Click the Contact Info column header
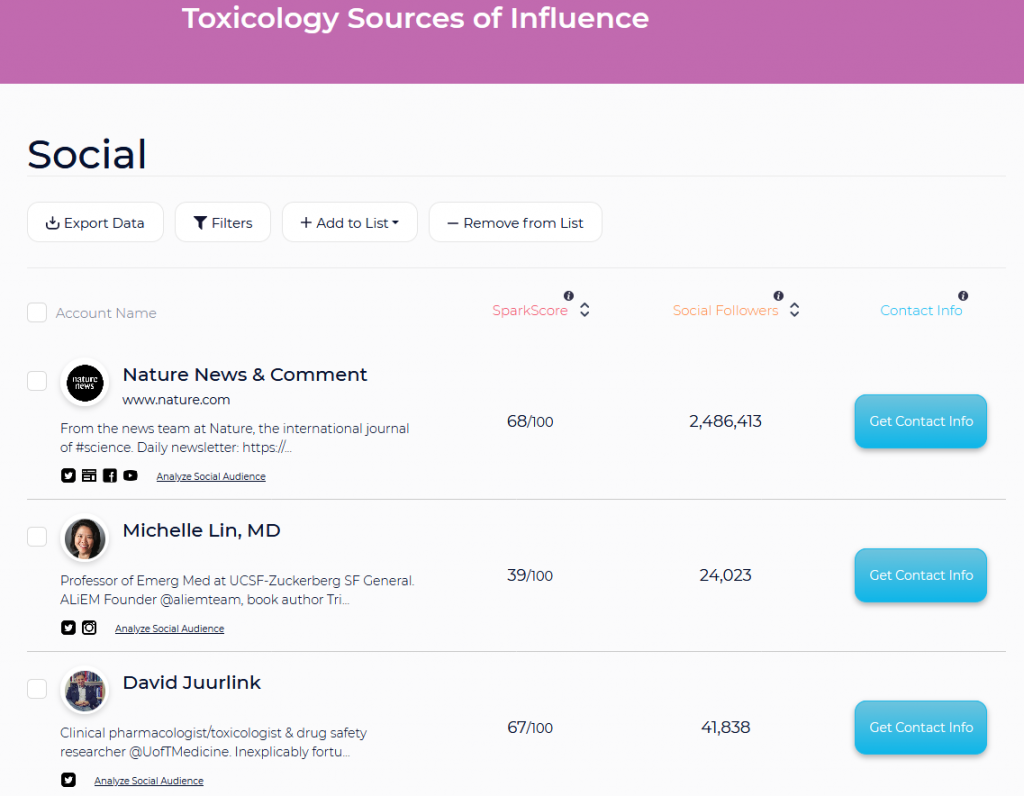The image size is (1024, 796). [921, 310]
